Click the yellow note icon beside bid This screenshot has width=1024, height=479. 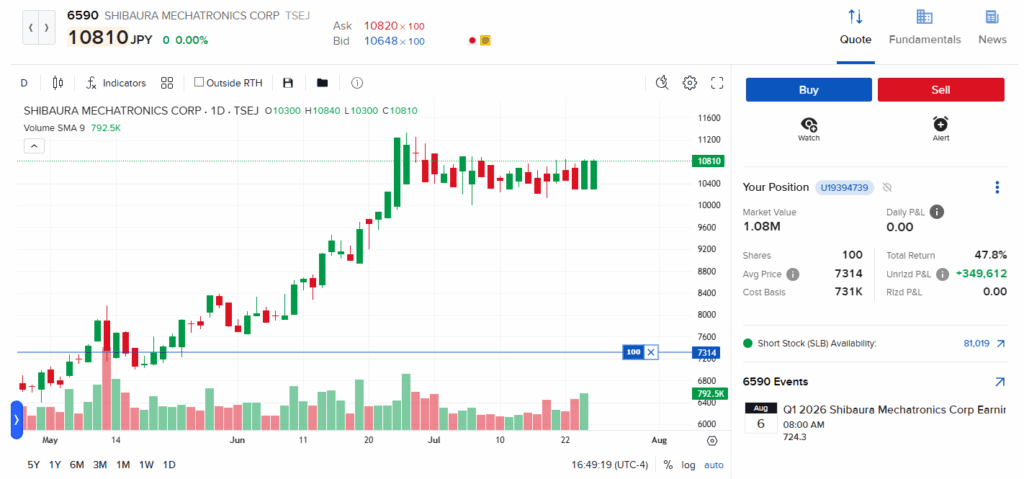click(x=485, y=41)
